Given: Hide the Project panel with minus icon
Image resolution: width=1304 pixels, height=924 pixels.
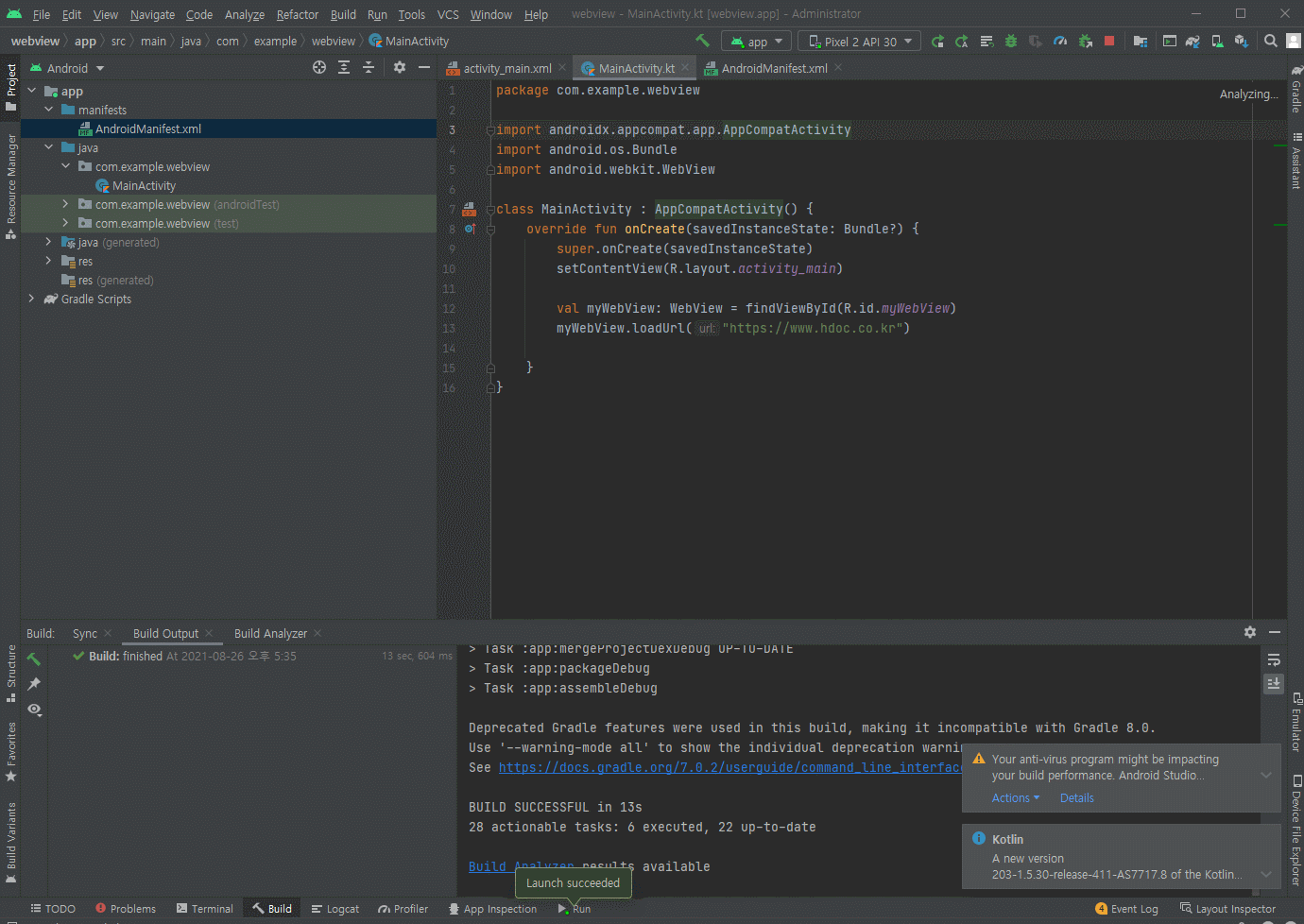Looking at the screenshot, I should point(424,68).
